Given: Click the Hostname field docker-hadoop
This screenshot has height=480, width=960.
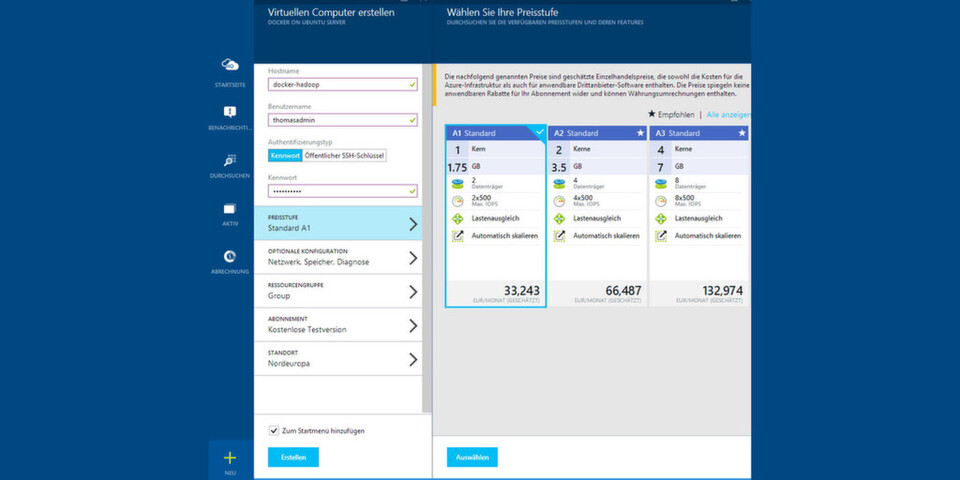Looking at the screenshot, I should click(343, 84).
